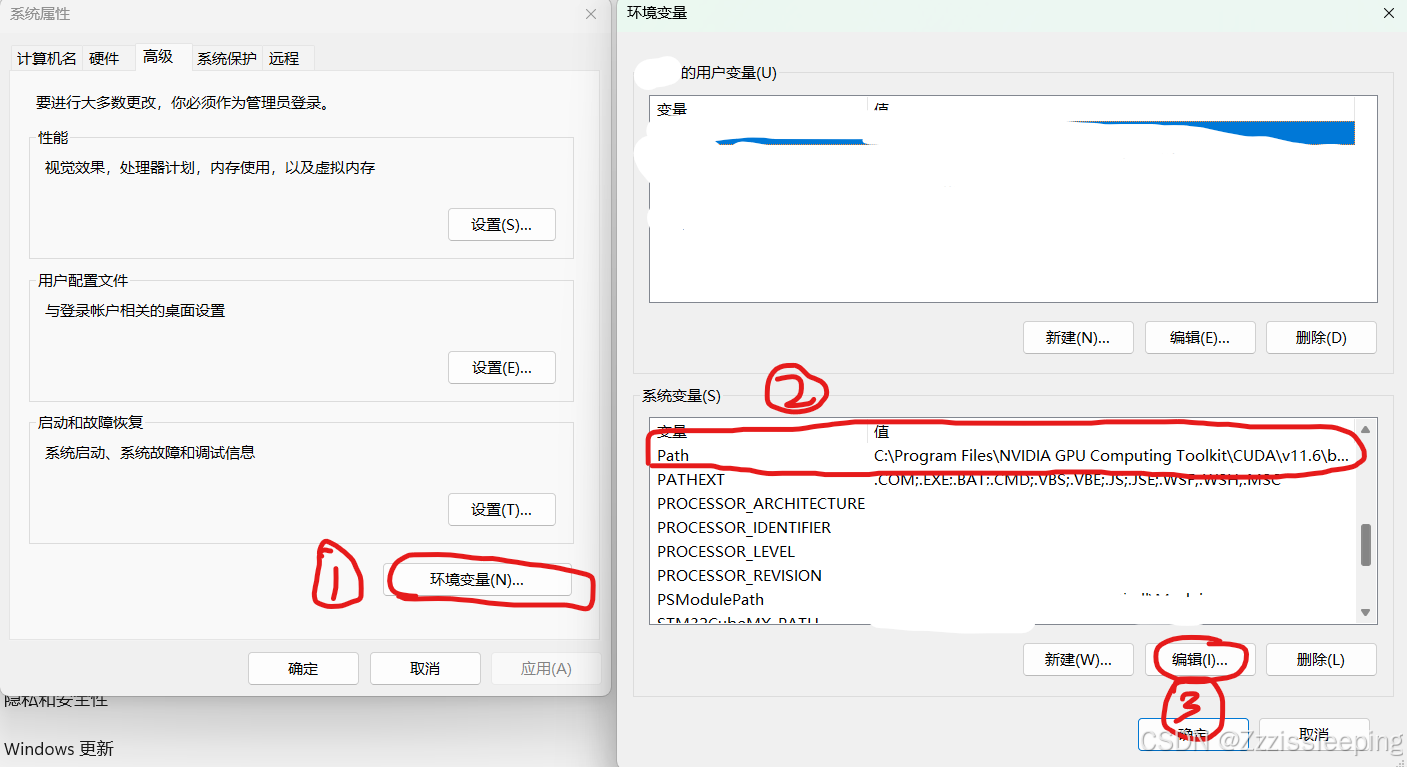Cancel the environment variables dialog

pos(1314,734)
